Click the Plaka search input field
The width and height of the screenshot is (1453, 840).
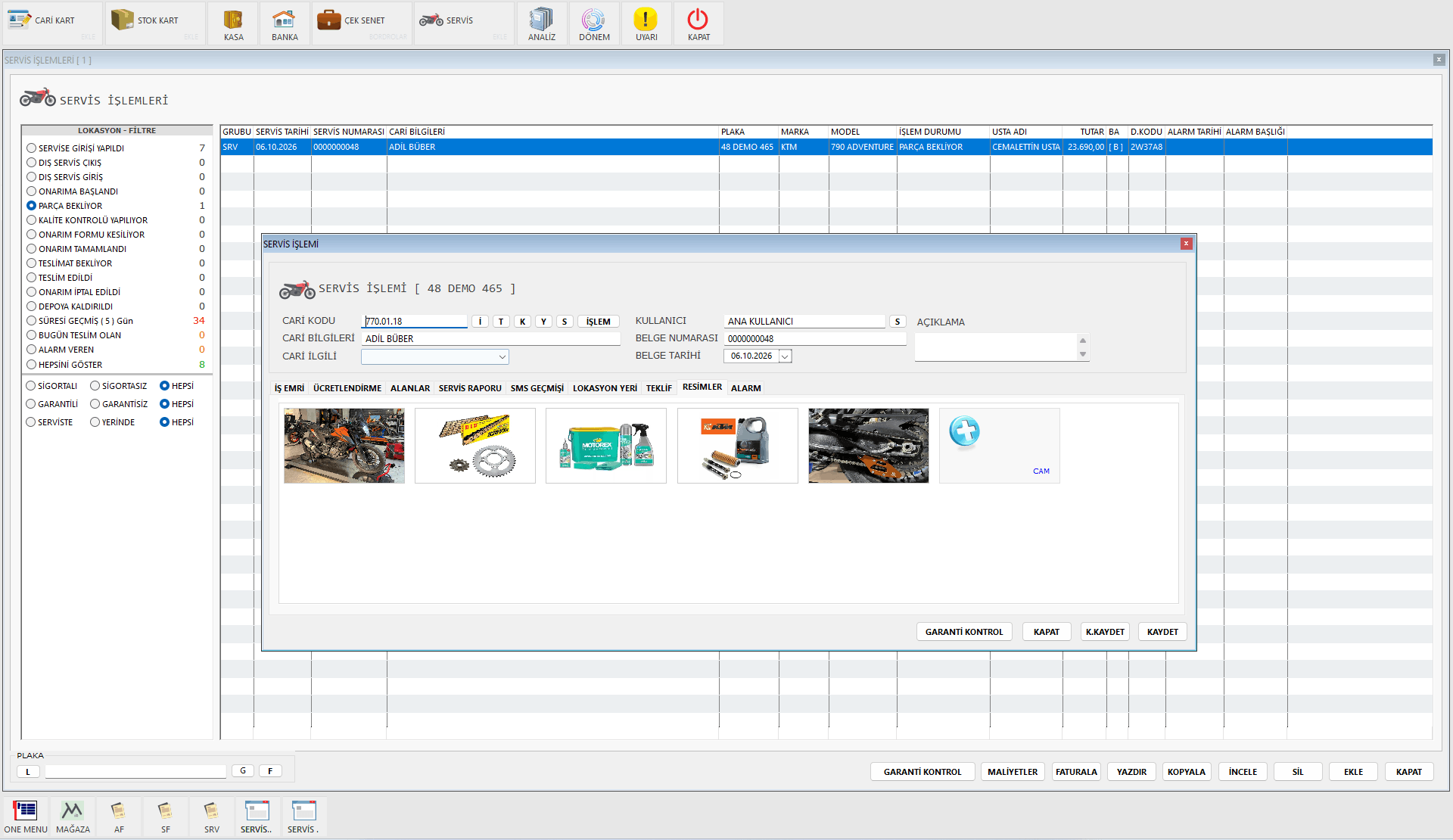135,771
